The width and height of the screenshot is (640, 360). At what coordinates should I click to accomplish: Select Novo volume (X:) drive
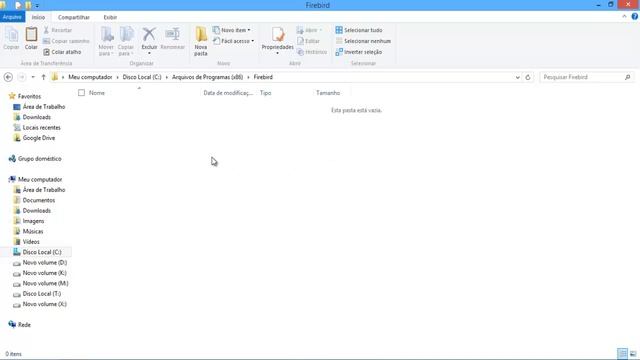coord(44,304)
